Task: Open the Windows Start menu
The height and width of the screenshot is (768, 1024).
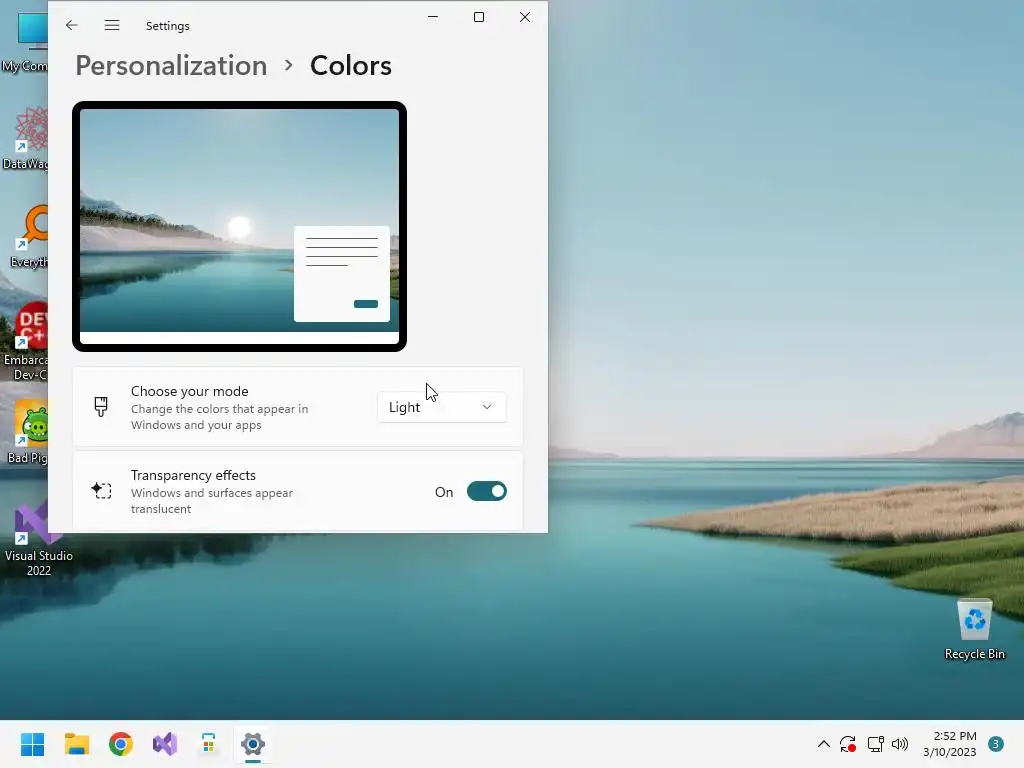Action: pos(32,744)
